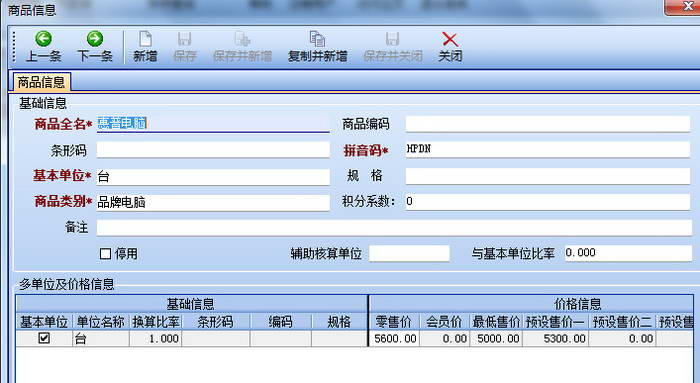Viewport: 700px width, 383px height.
Task: Click the 备注 input field
Action: (x=394, y=228)
